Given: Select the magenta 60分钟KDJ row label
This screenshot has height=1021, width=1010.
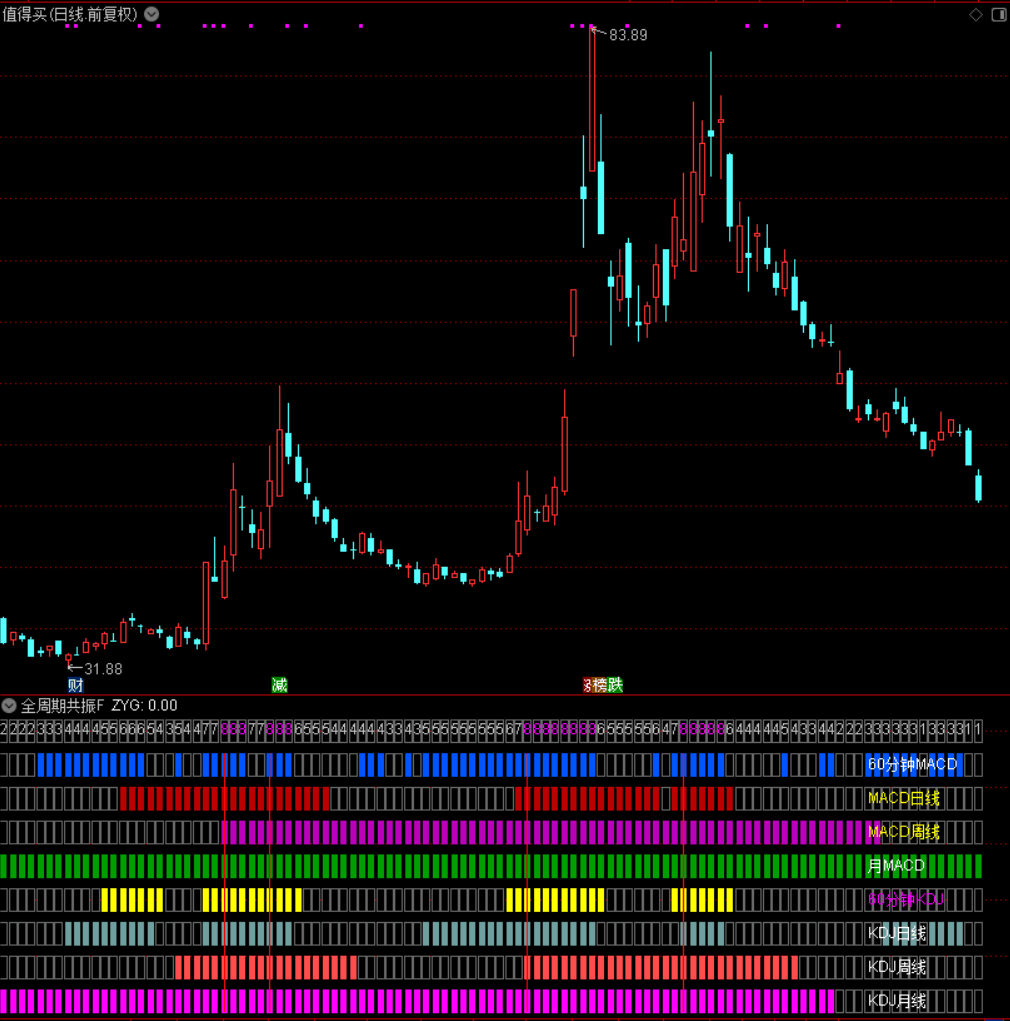Looking at the screenshot, I should coord(906,900).
